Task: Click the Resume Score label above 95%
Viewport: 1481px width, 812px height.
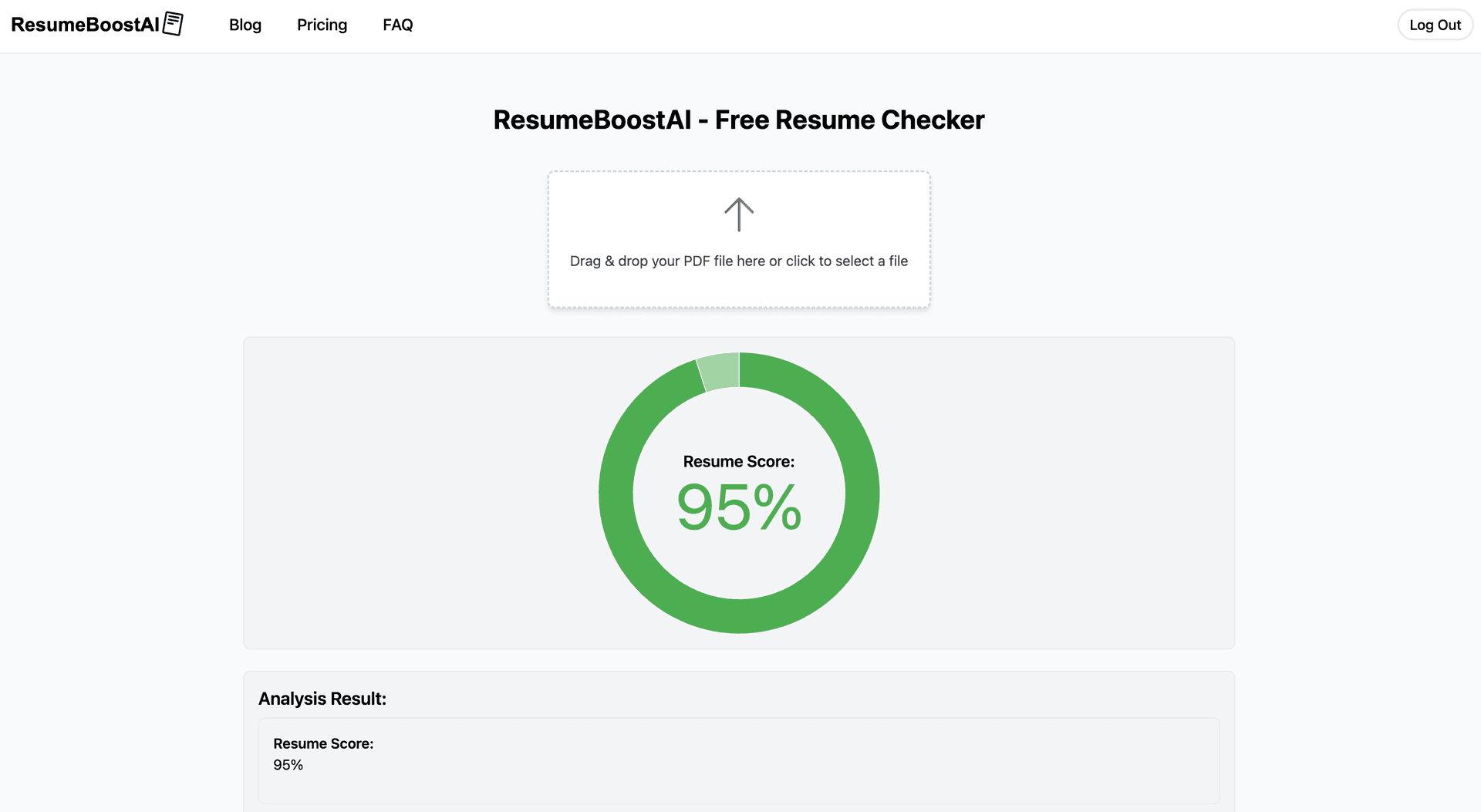Action: pos(738,460)
